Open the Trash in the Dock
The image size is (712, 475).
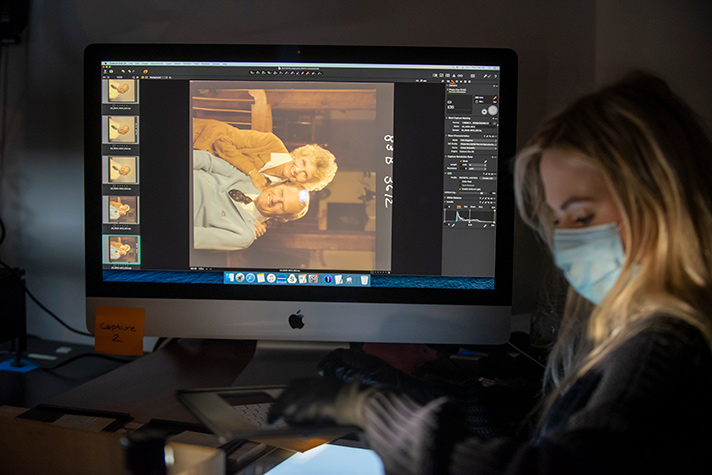(x=365, y=279)
